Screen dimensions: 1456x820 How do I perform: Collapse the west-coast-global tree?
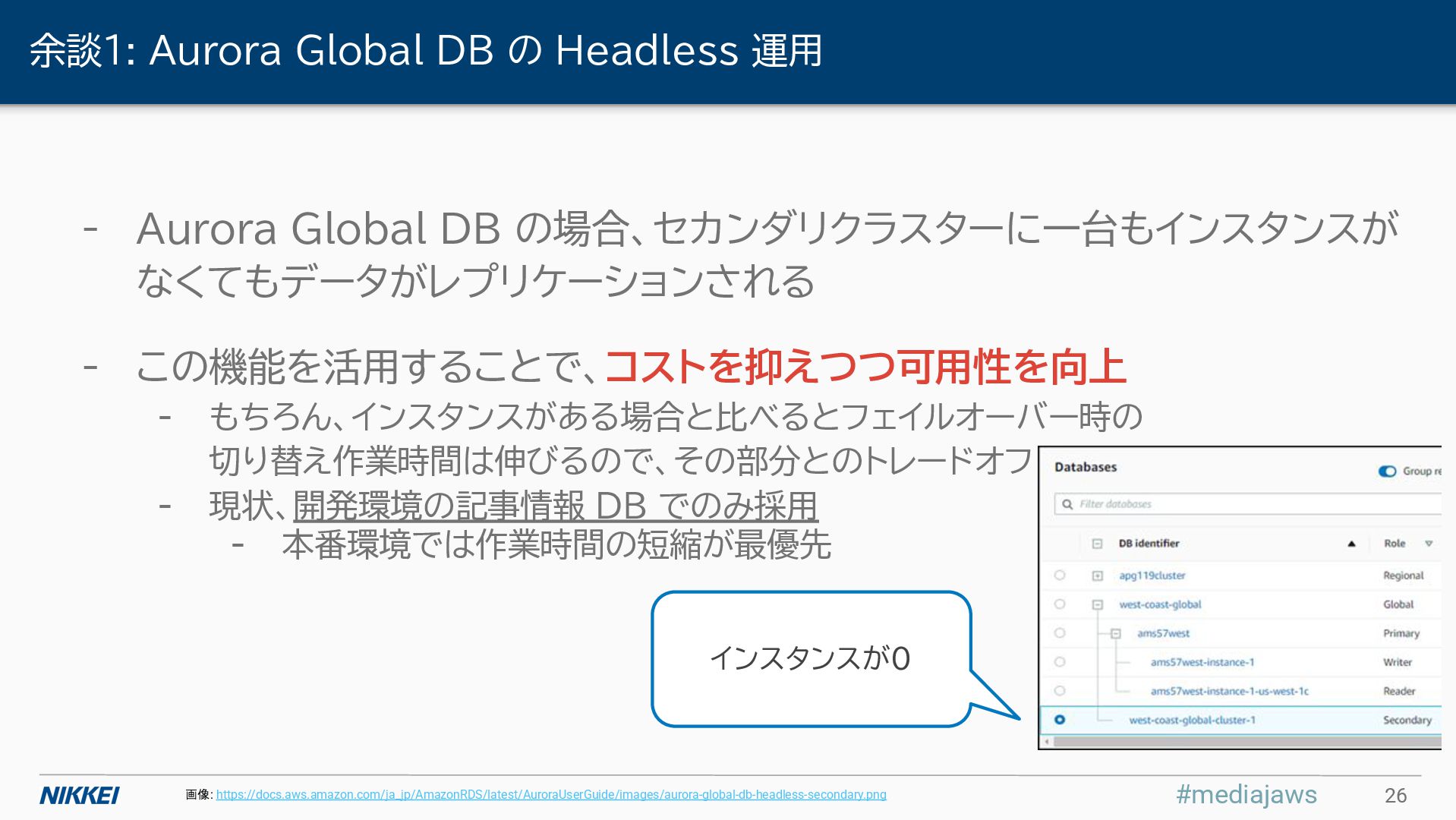[x=1097, y=604]
